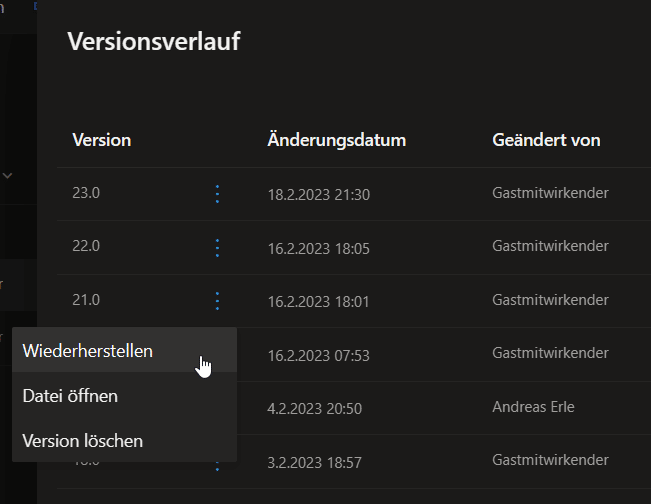Open the three-dot menu for version 22.0
Screen dimensions: 651x504
point(218,247)
